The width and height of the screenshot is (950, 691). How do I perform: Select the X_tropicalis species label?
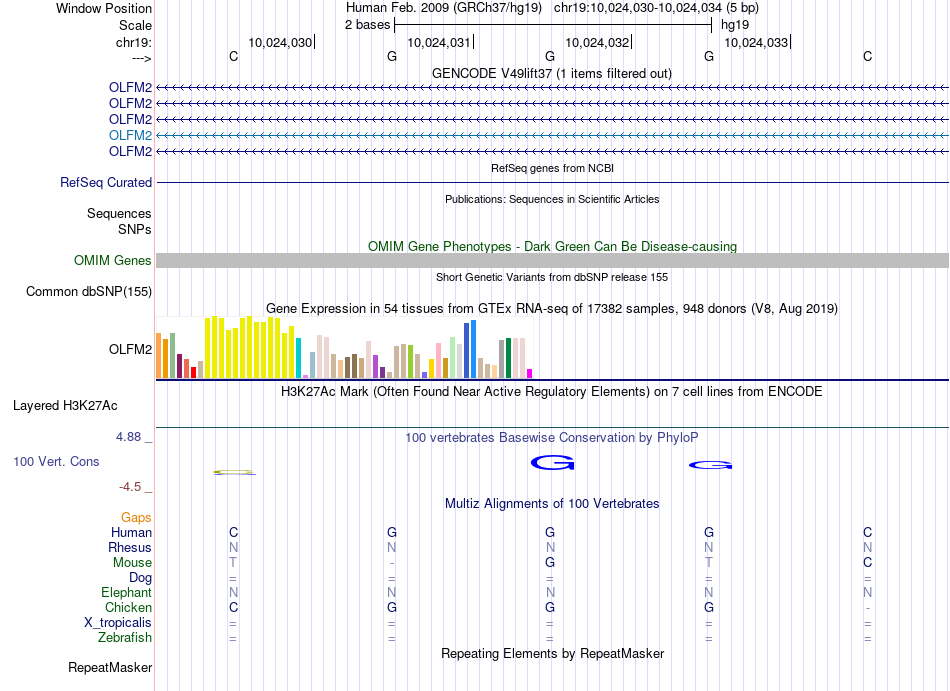click(118, 623)
